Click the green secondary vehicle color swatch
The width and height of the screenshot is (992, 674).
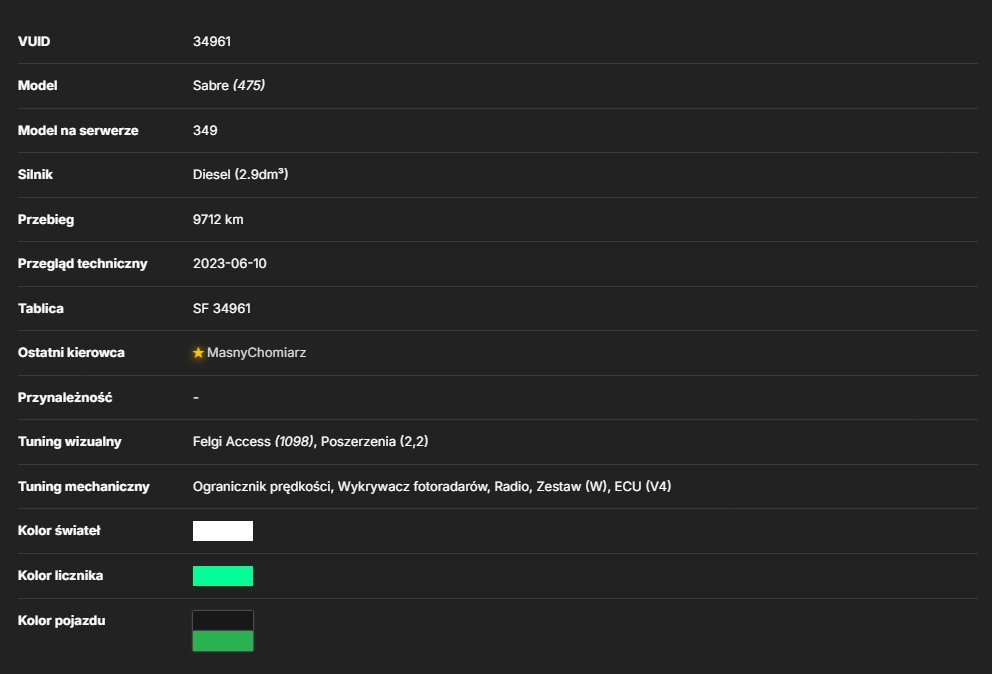point(223,641)
